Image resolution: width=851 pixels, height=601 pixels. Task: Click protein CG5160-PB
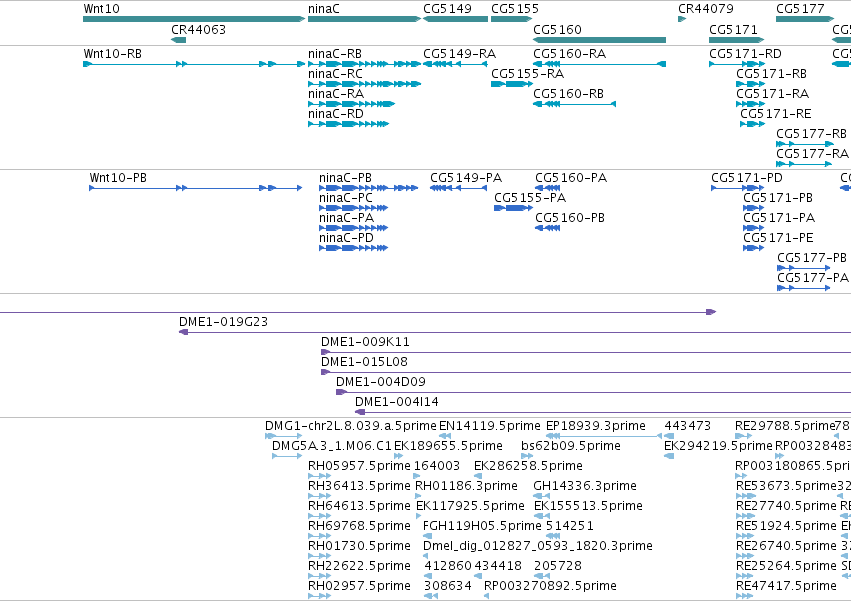[547, 227]
